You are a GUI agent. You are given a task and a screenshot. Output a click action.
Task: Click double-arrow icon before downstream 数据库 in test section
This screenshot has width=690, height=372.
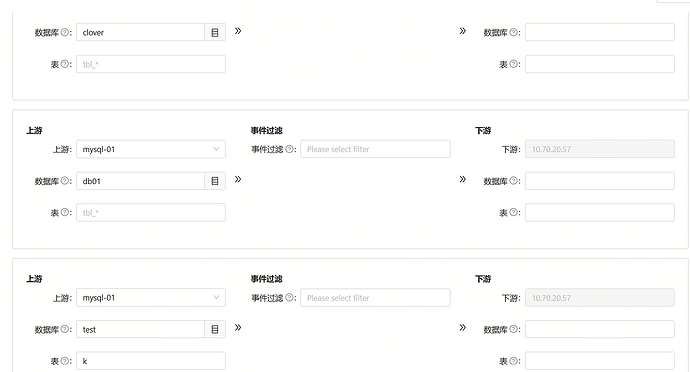coord(462,328)
